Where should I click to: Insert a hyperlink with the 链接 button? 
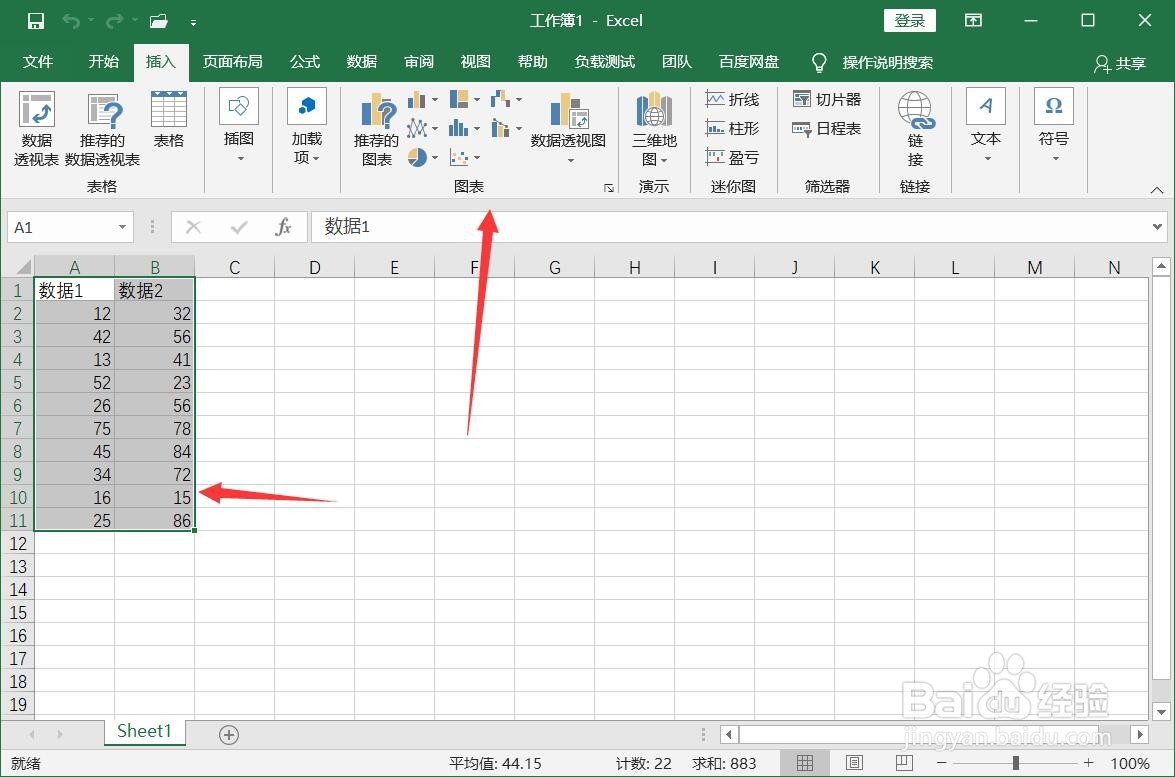[x=915, y=128]
